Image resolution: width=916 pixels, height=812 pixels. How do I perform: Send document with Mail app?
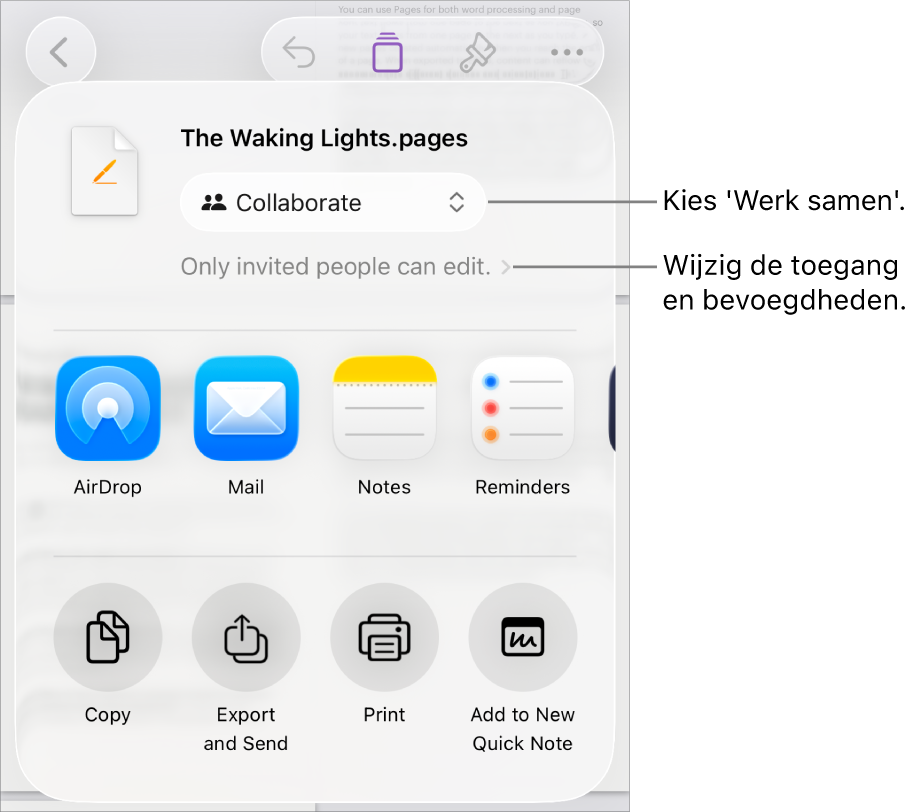pyautogui.click(x=246, y=408)
